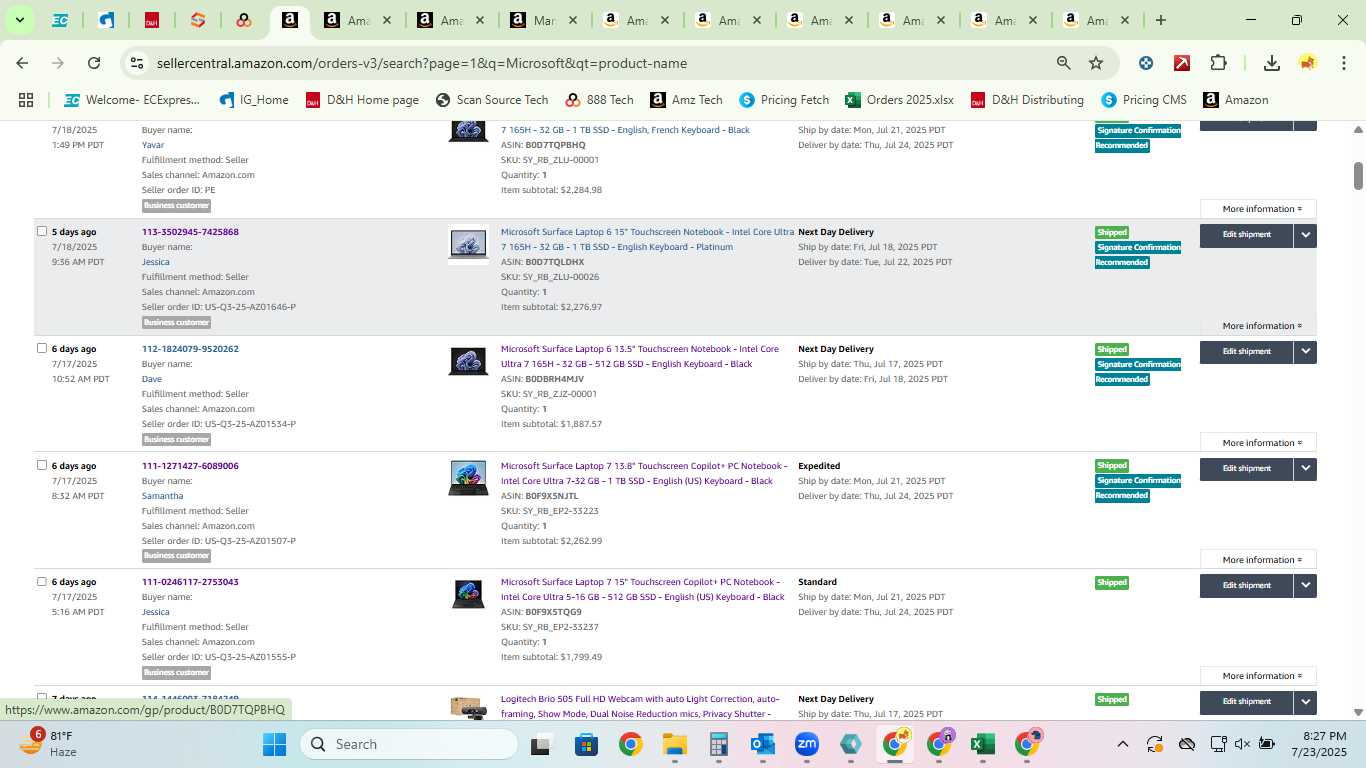Open 888 Tech bookmark
The height and width of the screenshot is (768, 1366).
point(599,100)
